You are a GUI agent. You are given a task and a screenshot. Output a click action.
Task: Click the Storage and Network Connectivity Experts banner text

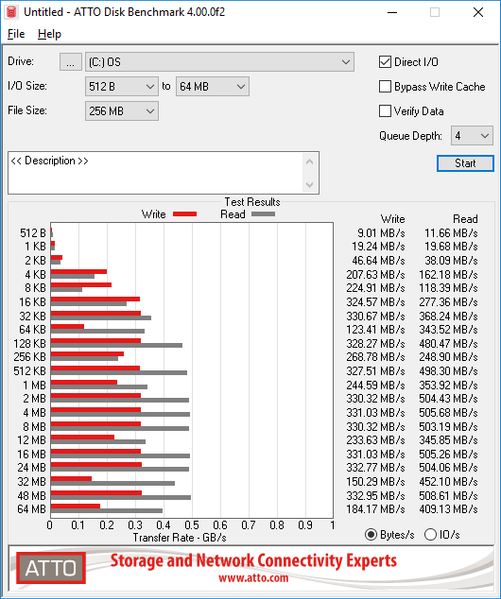pos(253,560)
